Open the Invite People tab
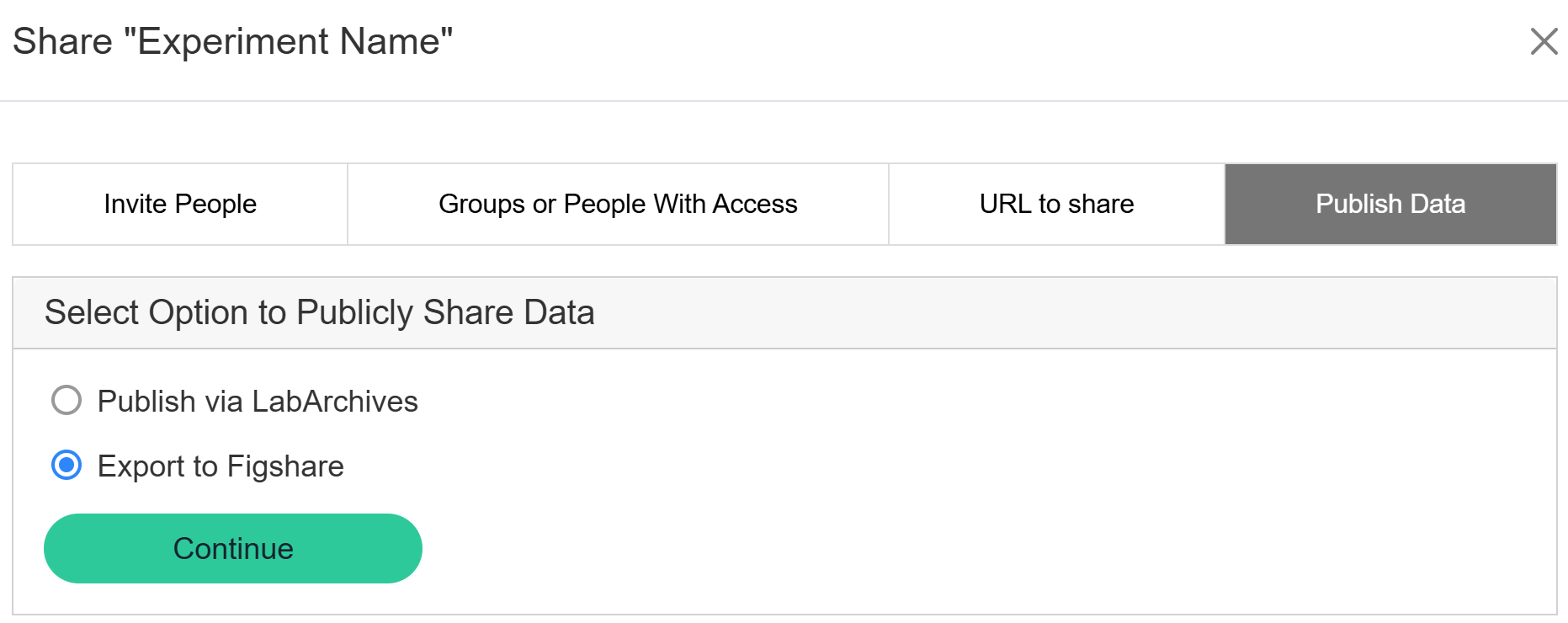 point(180,205)
